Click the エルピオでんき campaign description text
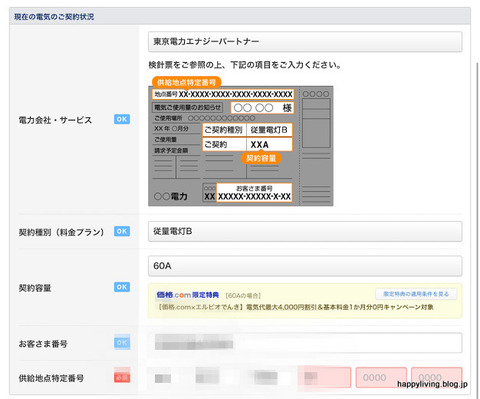Image resolution: width=480 pixels, height=399 pixels. pos(295,307)
